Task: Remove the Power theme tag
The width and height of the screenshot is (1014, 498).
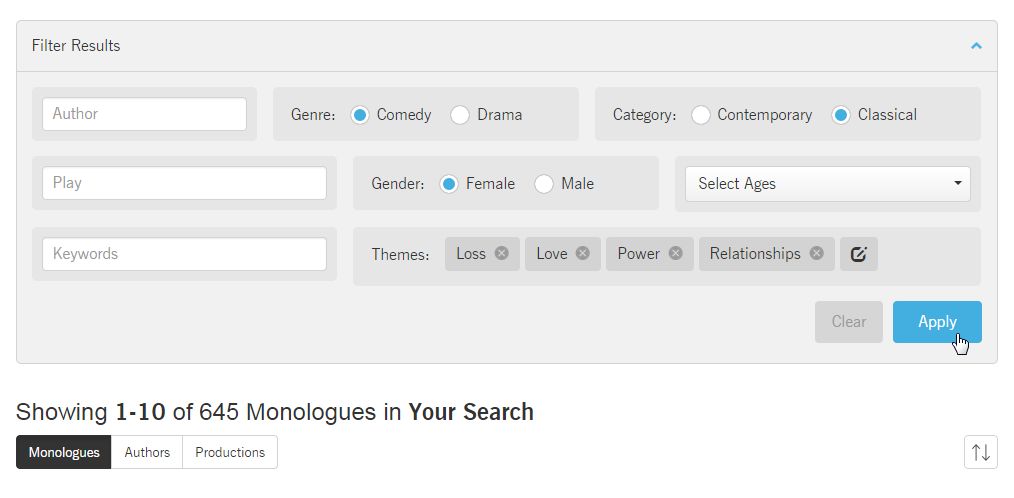Action: pyautogui.click(x=676, y=253)
